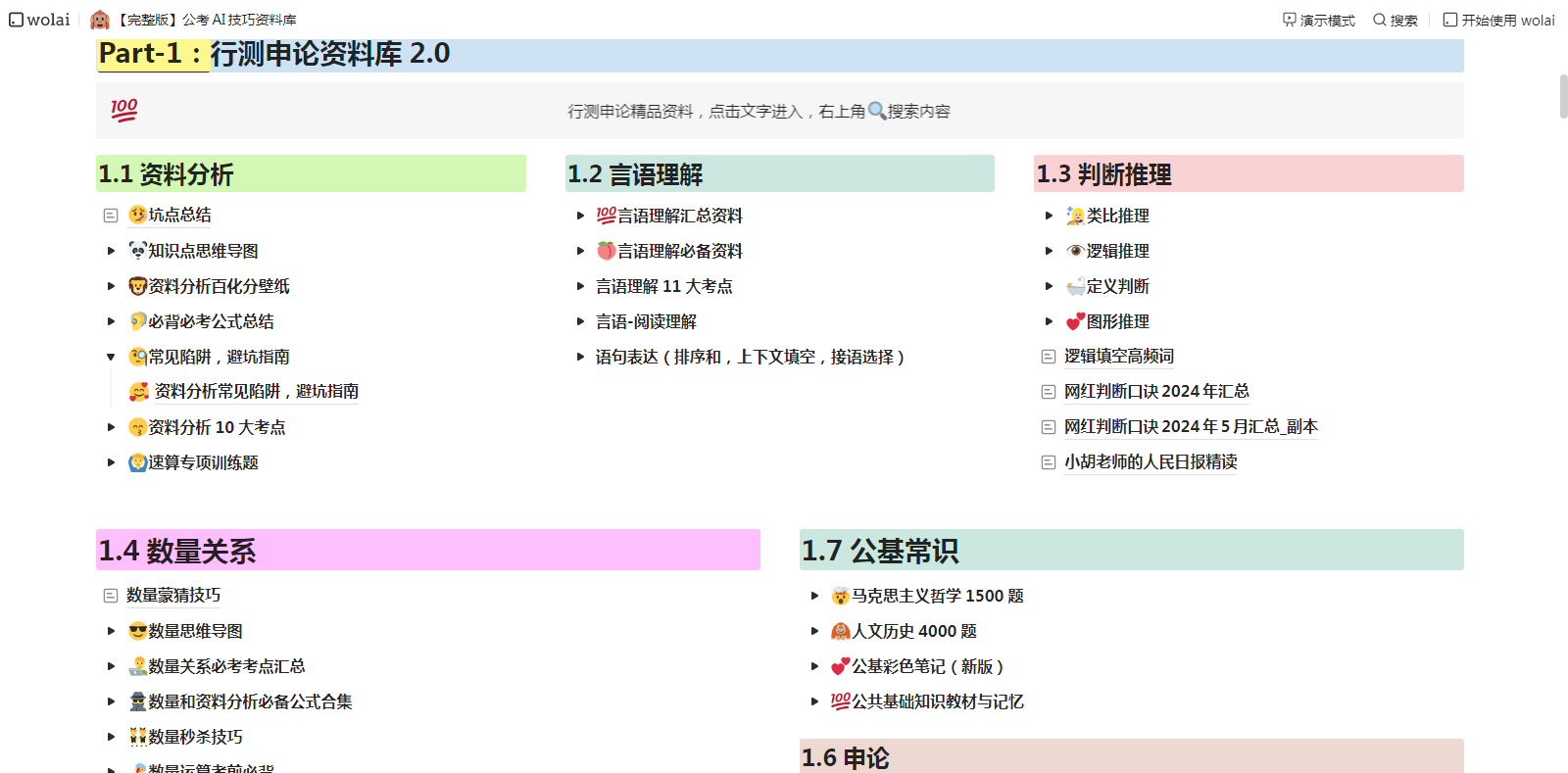Screen dimensions: 1568x773
Task: Toggle open 言语理解 11 大考点
Action: pos(580,286)
